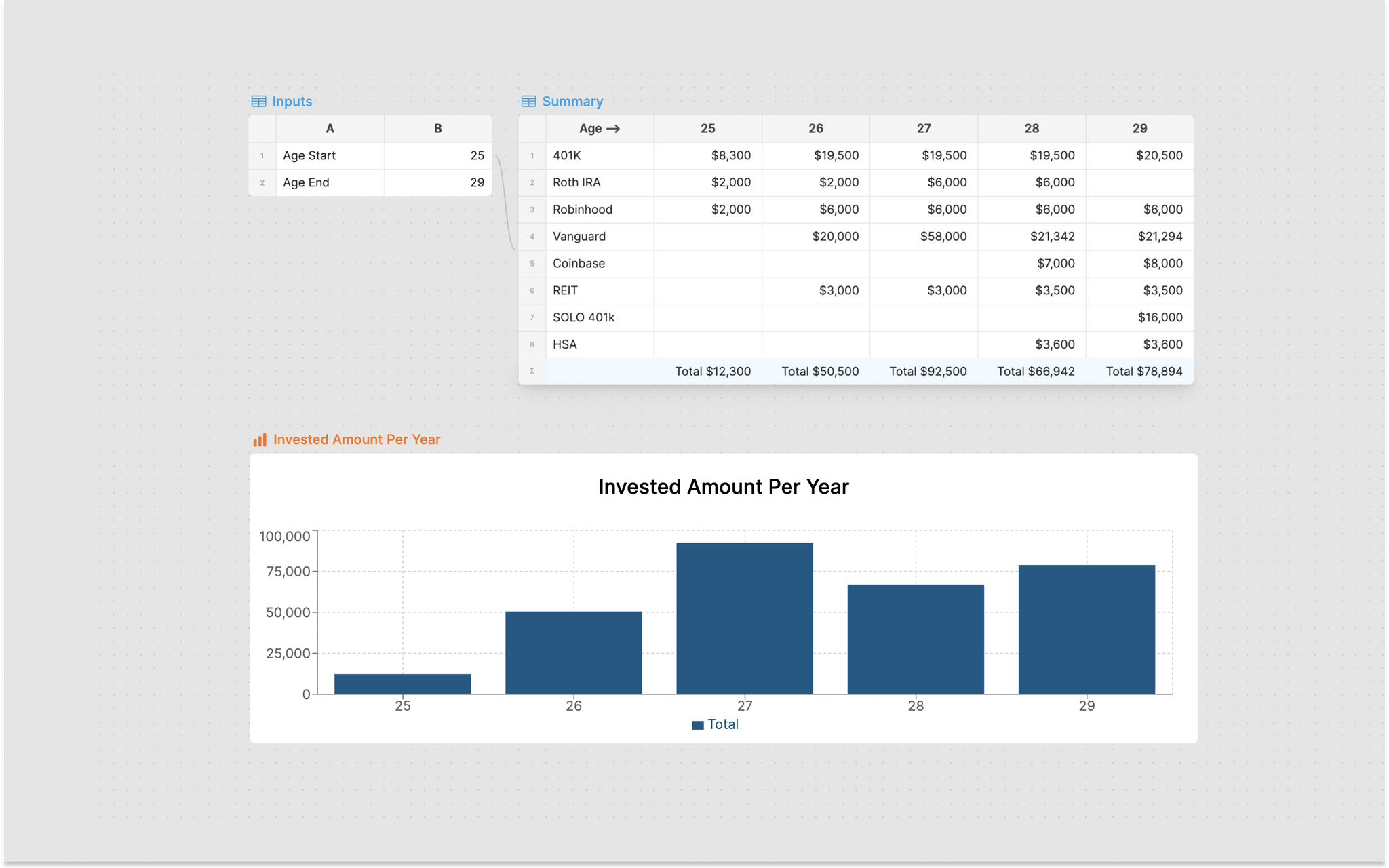The height and width of the screenshot is (868, 1389).
Task: Click the sigma icon in the totals row
Action: point(532,371)
